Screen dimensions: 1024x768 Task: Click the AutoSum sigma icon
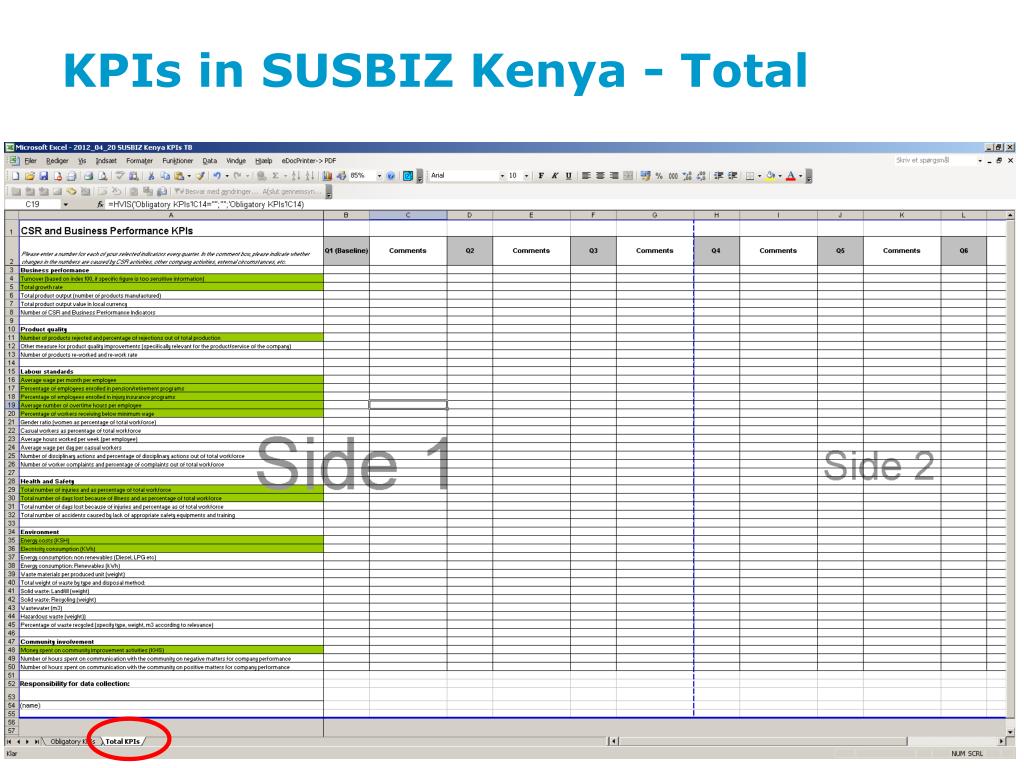coord(276,176)
